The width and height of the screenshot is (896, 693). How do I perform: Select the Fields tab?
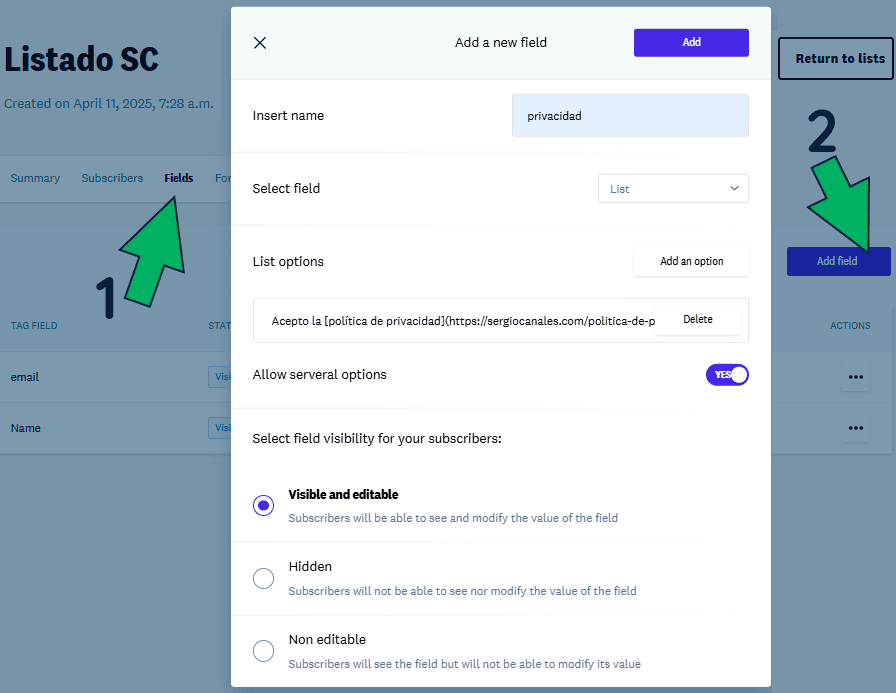[x=179, y=178]
